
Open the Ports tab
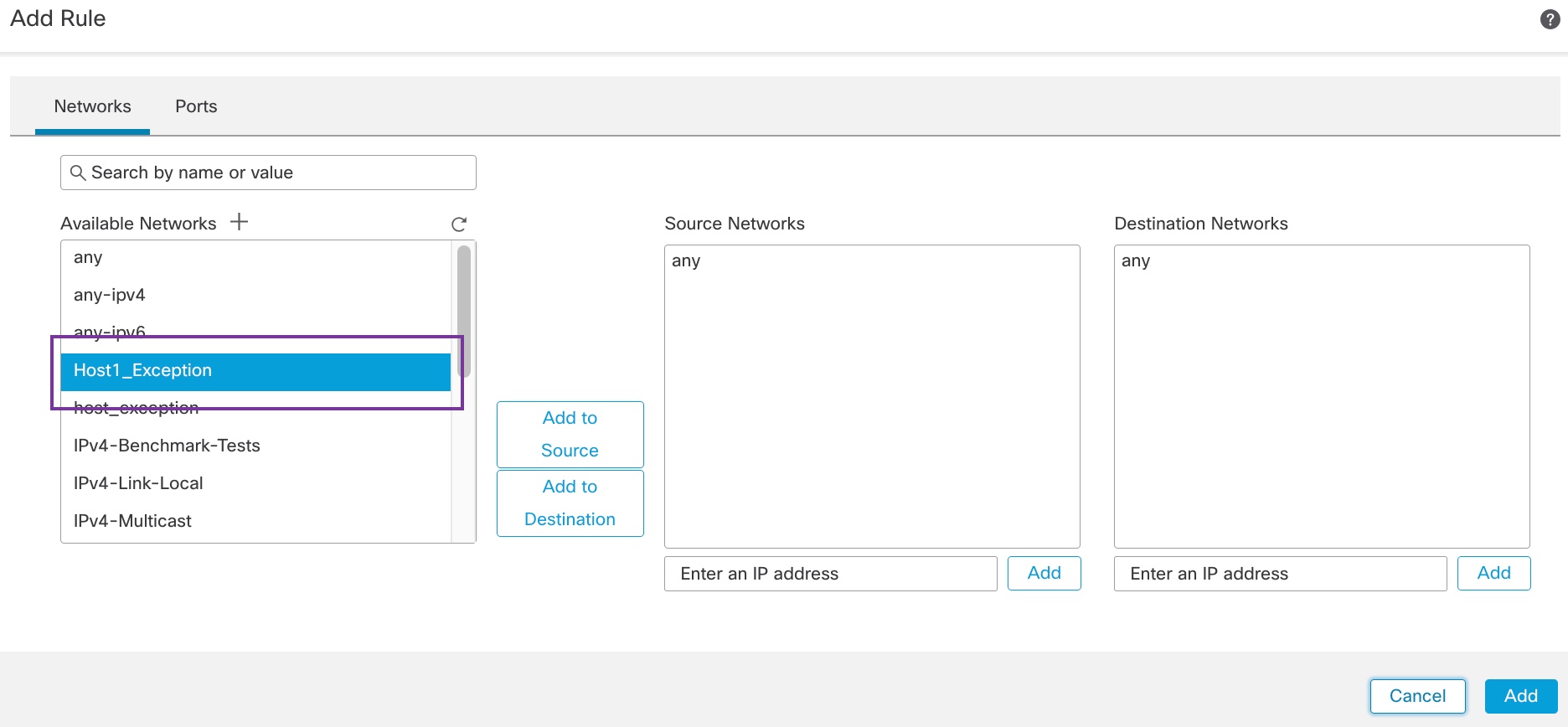196,106
